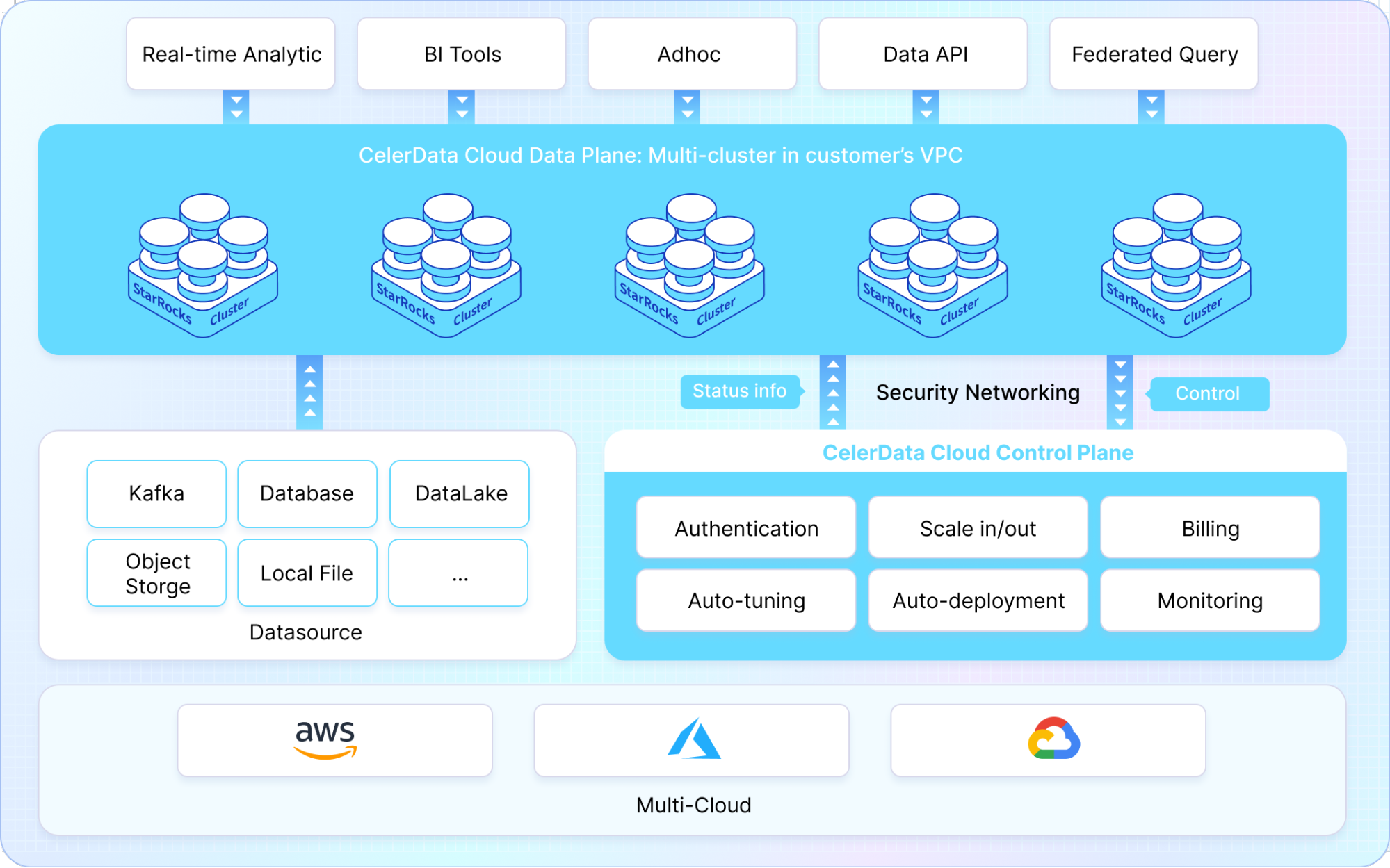Click the leftmost StarRocks cluster icon
The width and height of the screenshot is (1390, 868).
[x=203, y=266]
